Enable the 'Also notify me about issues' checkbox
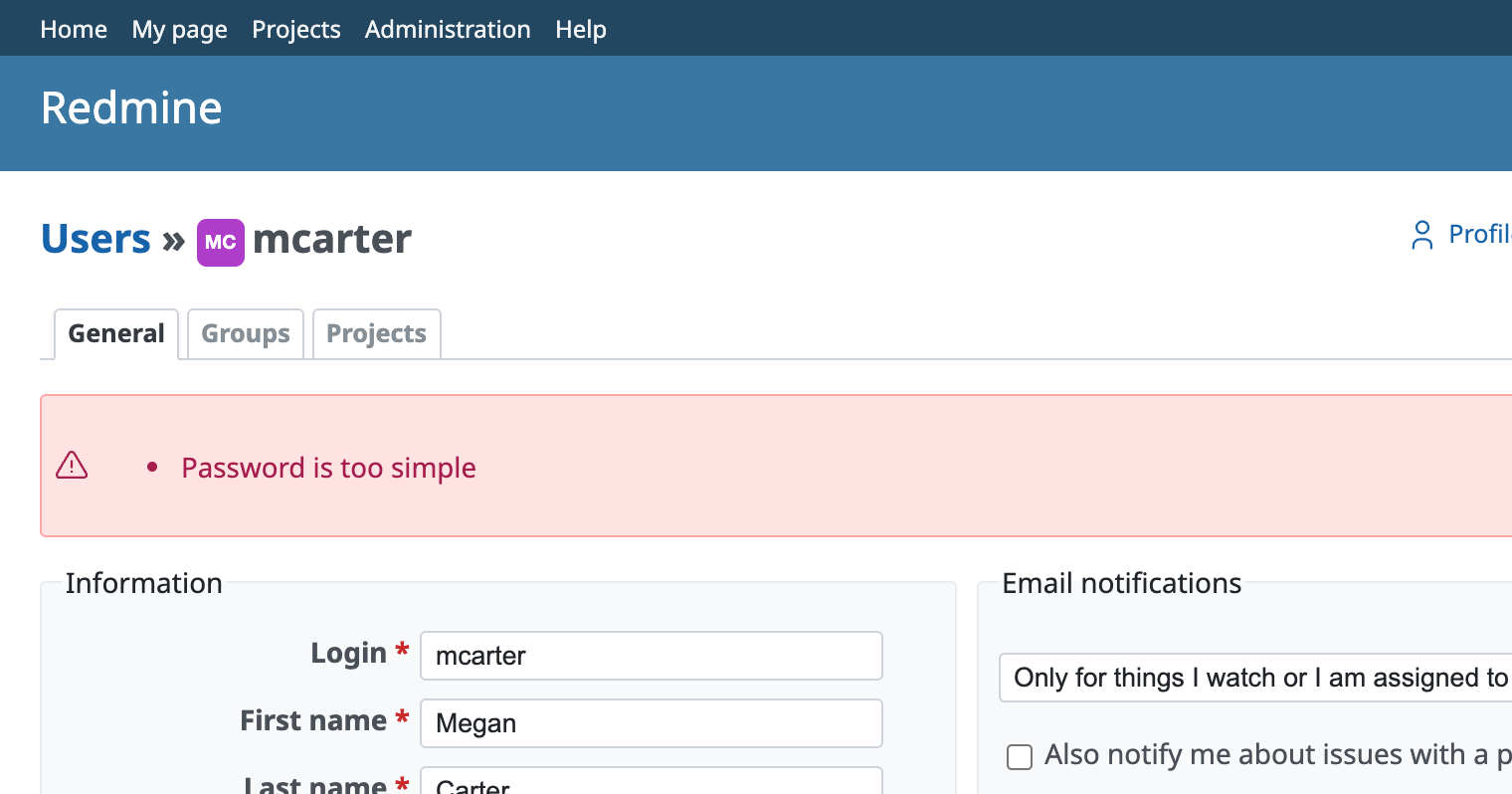 click(x=1020, y=757)
